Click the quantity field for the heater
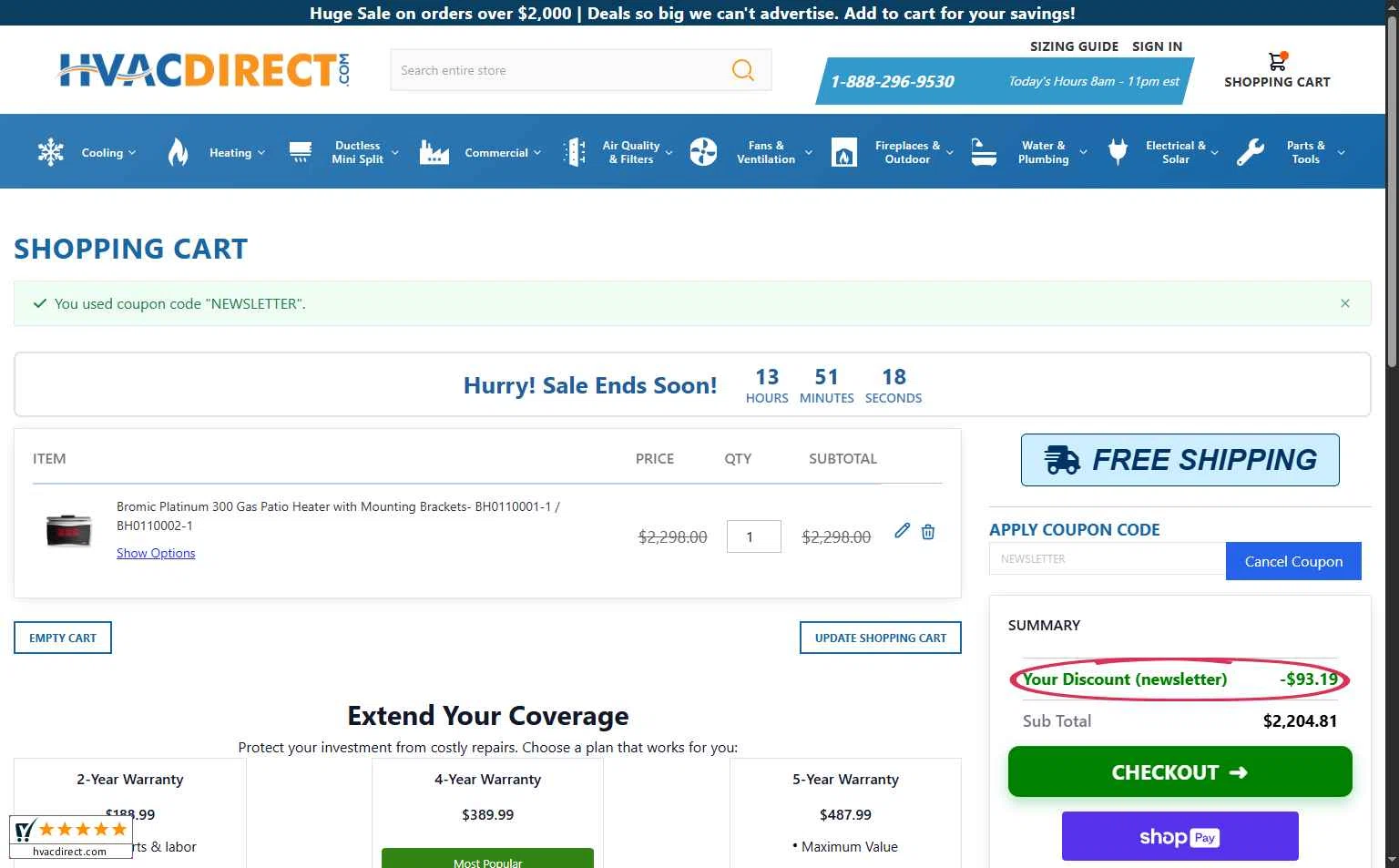This screenshot has width=1399, height=868. [754, 536]
